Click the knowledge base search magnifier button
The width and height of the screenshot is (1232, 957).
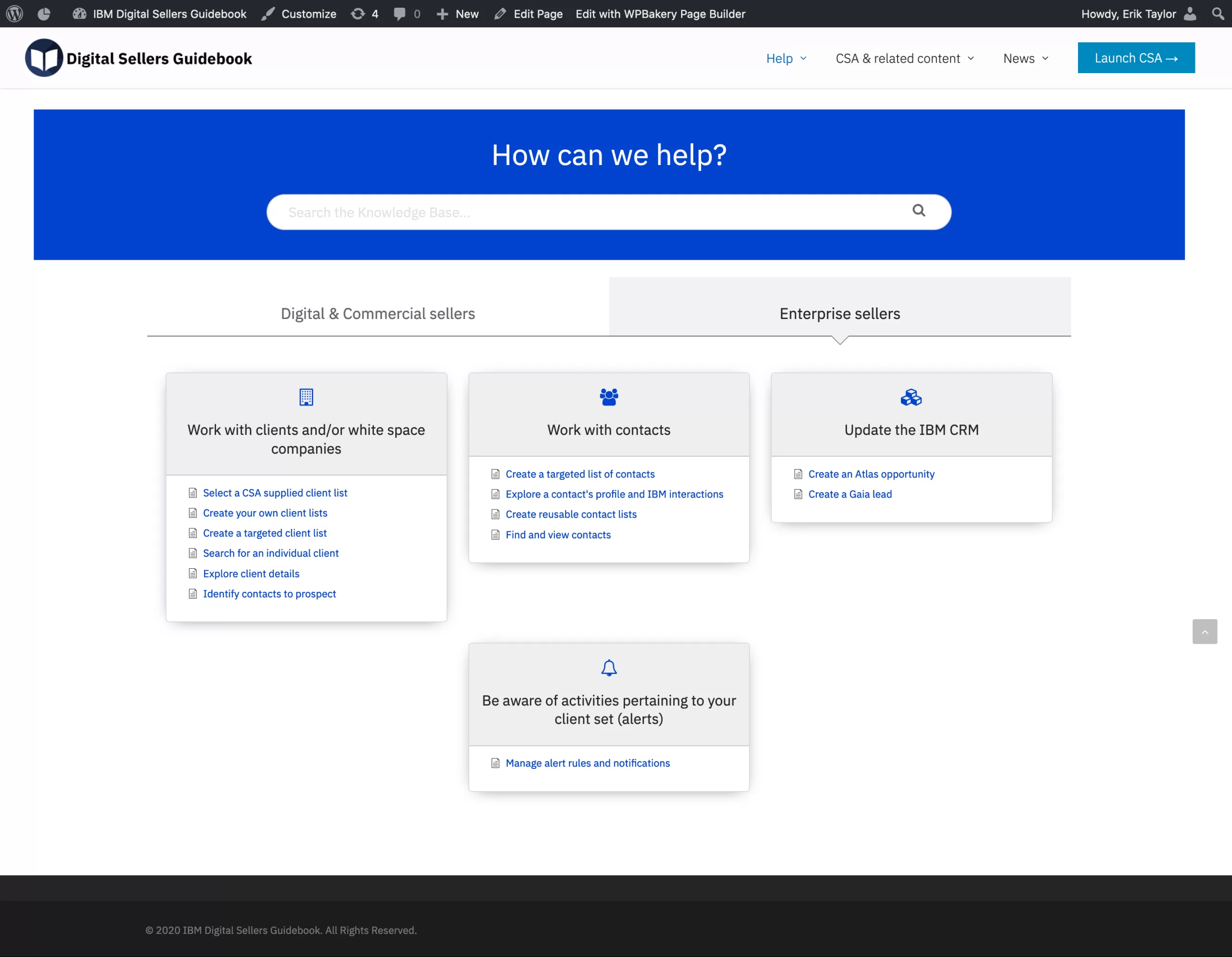918,210
